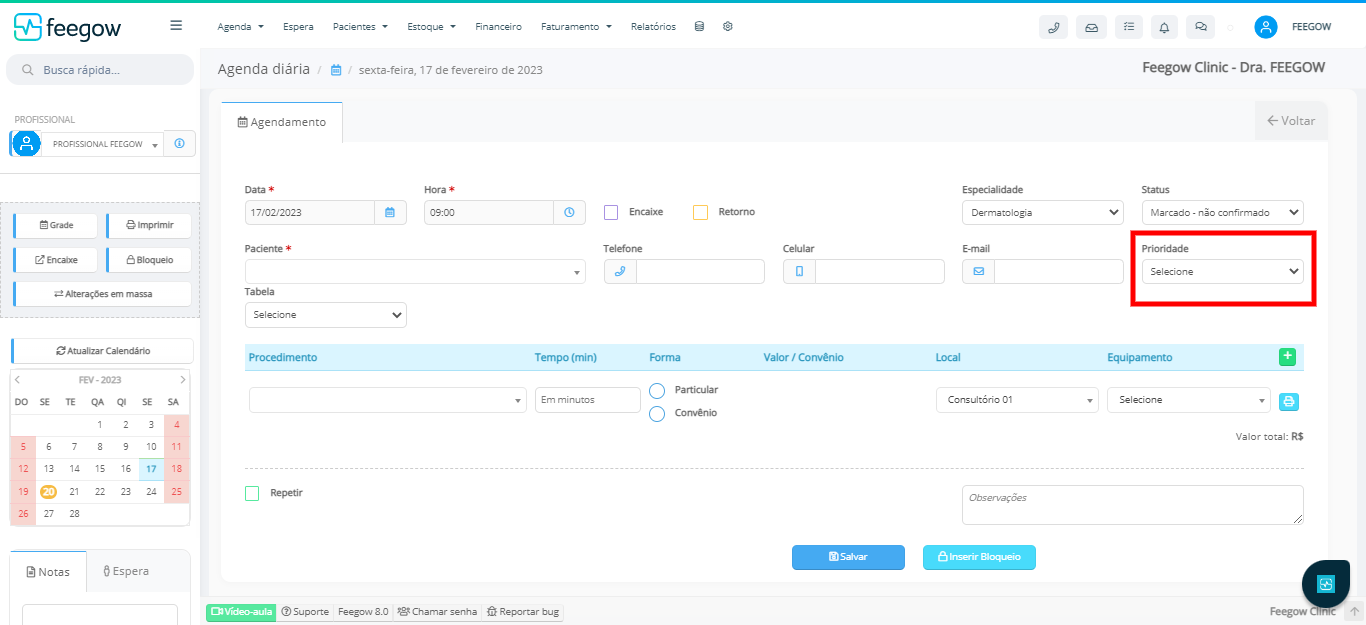The image size is (1366, 625).
Task: Switch to the Espera tab in side panel
Action: coord(126,571)
